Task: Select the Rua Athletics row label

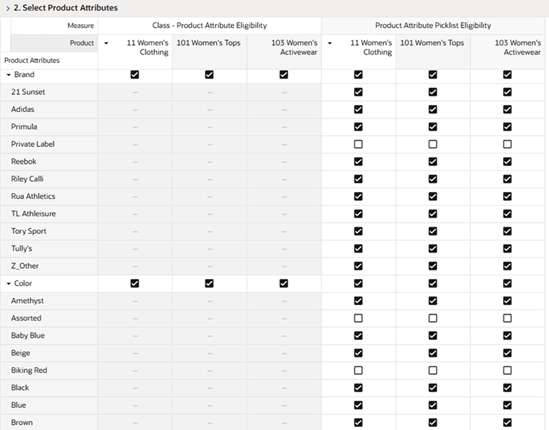Action: click(x=33, y=196)
